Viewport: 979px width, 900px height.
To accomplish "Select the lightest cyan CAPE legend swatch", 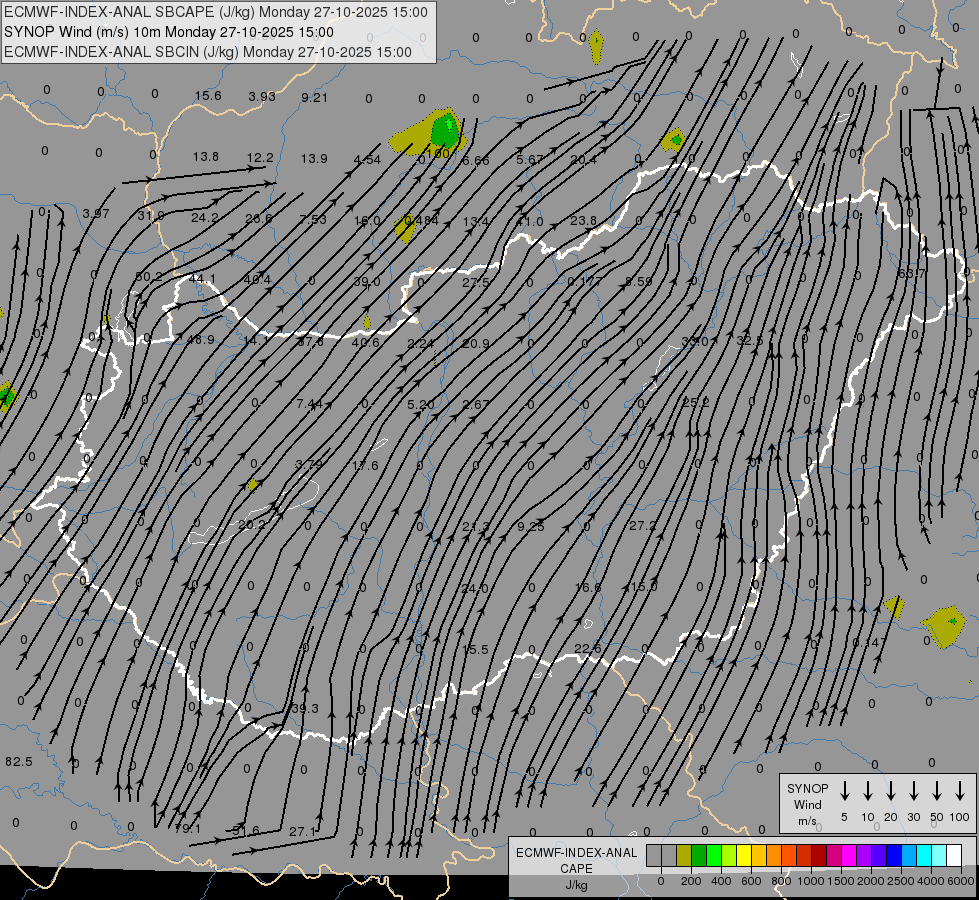I will [x=939, y=856].
